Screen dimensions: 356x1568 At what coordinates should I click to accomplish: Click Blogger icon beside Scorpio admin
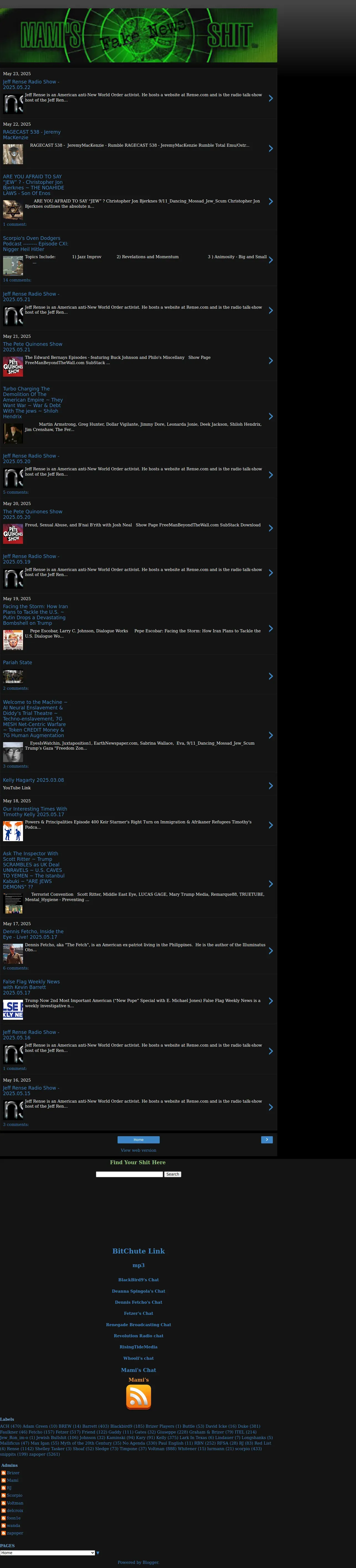[4, 1496]
